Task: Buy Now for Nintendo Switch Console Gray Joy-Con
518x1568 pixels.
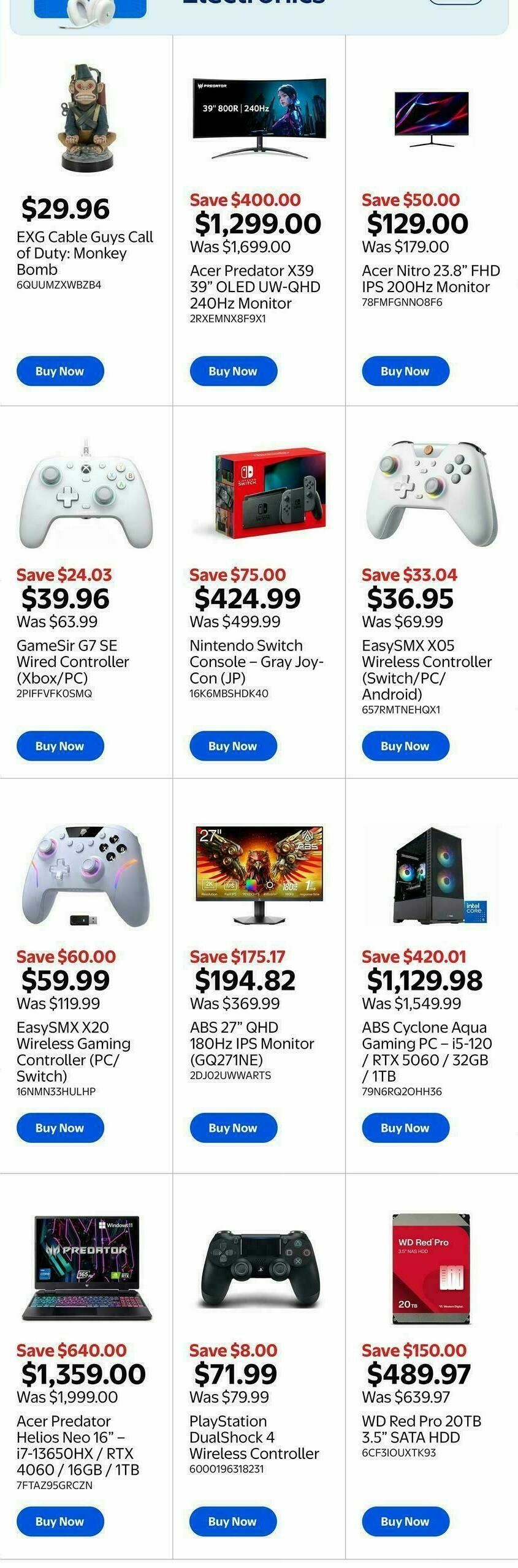Action: click(x=232, y=746)
